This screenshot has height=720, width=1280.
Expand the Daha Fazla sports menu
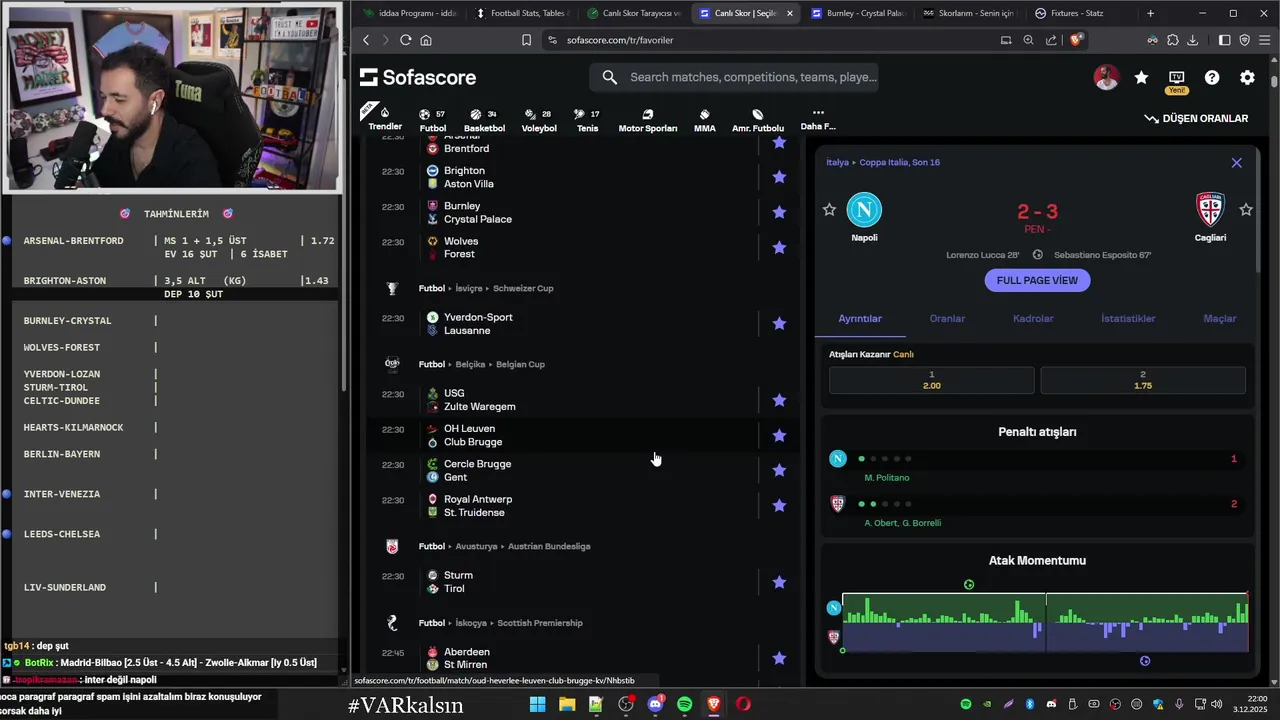pos(818,120)
